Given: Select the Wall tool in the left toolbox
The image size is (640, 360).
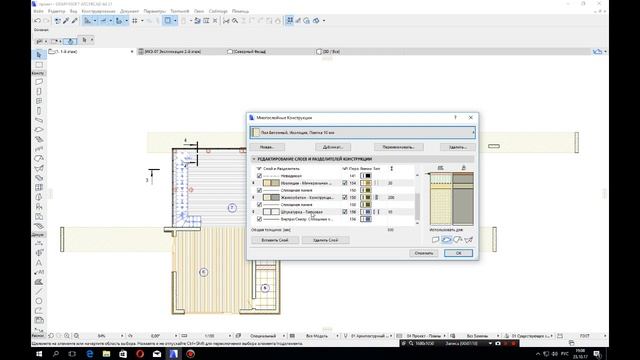Looking at the screenshot, I should [39, 82].
